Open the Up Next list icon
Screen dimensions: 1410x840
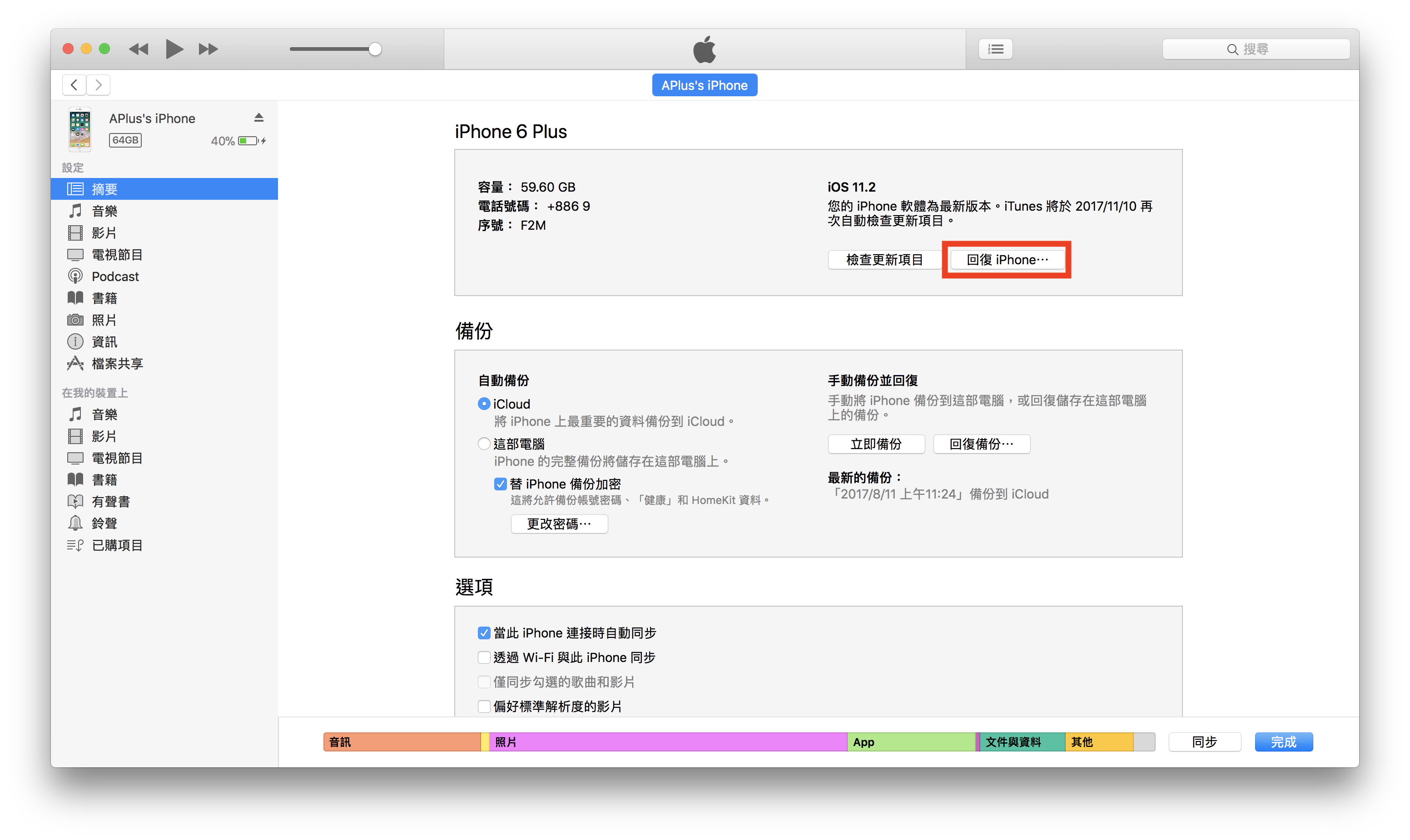pyautogui.click(x=995, y=49)
